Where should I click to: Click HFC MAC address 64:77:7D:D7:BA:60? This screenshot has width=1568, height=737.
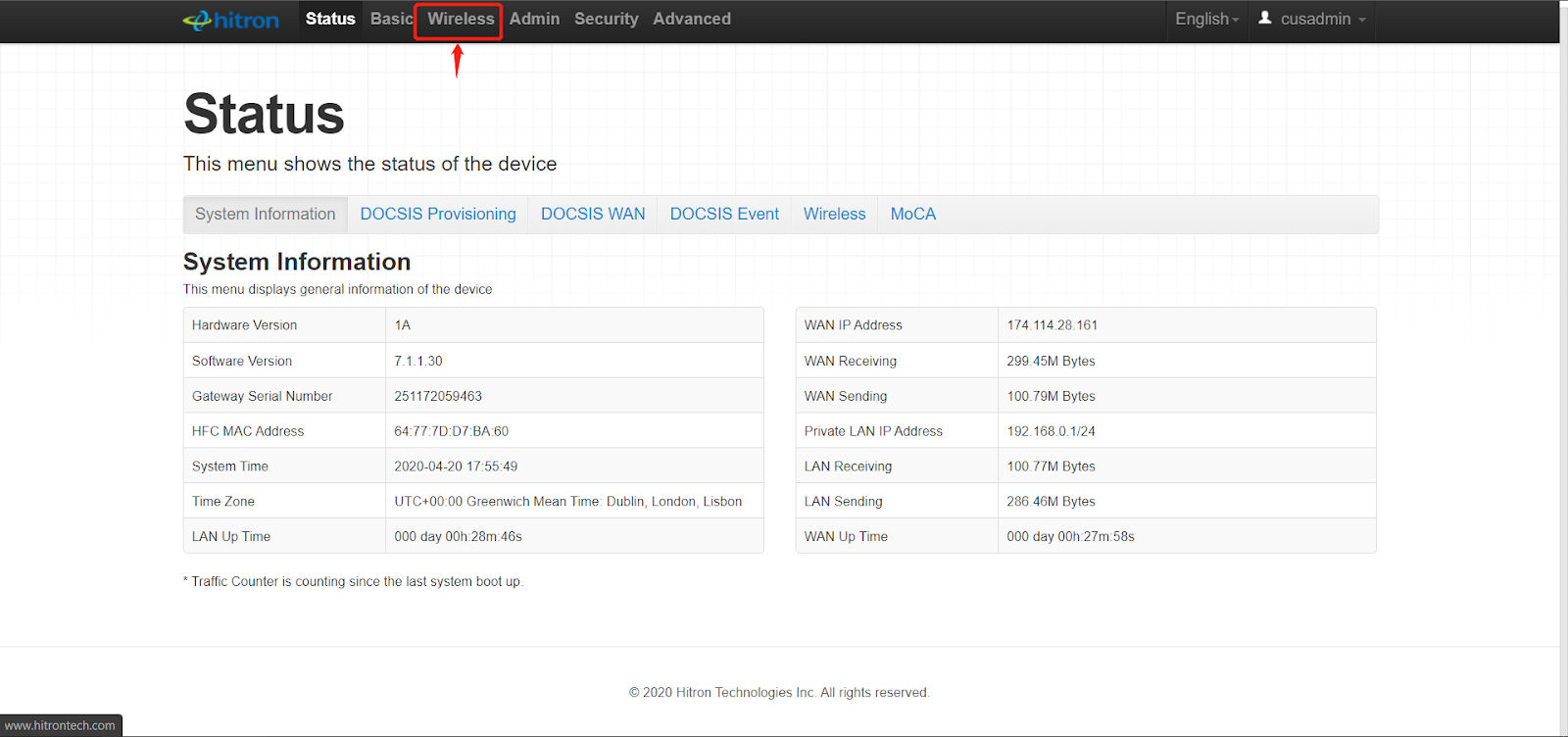pyautogui.click(x=452, y=431)
